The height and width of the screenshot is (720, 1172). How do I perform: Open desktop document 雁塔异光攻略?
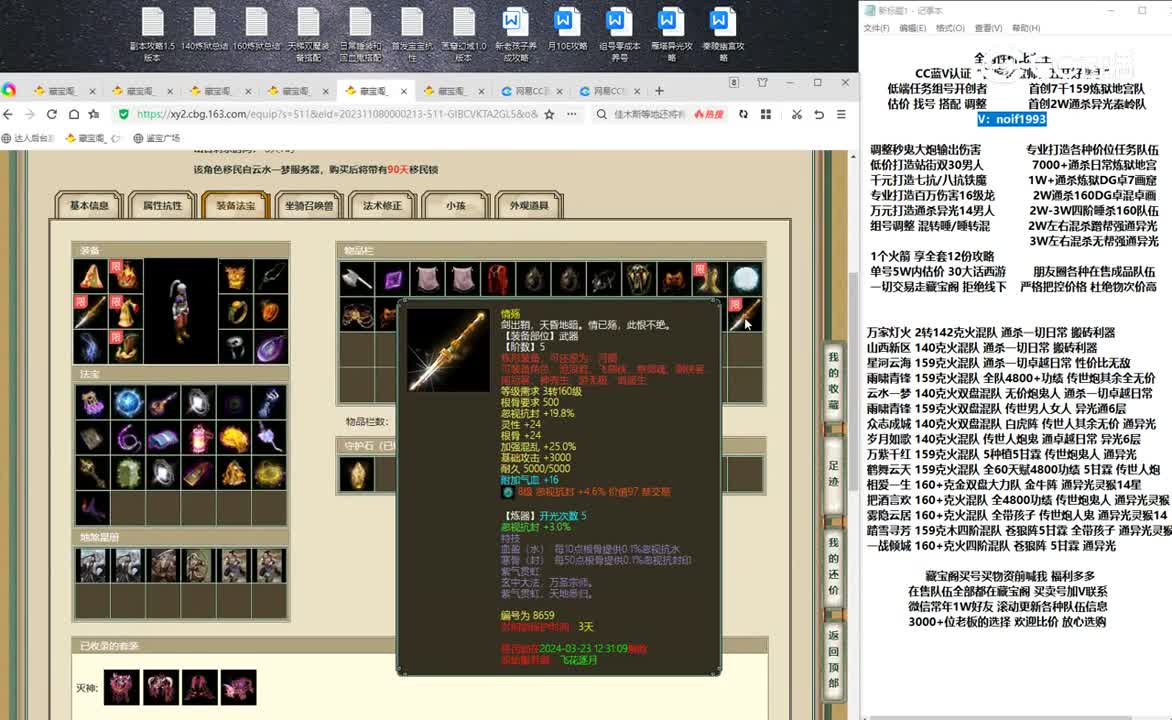(670, 34)
